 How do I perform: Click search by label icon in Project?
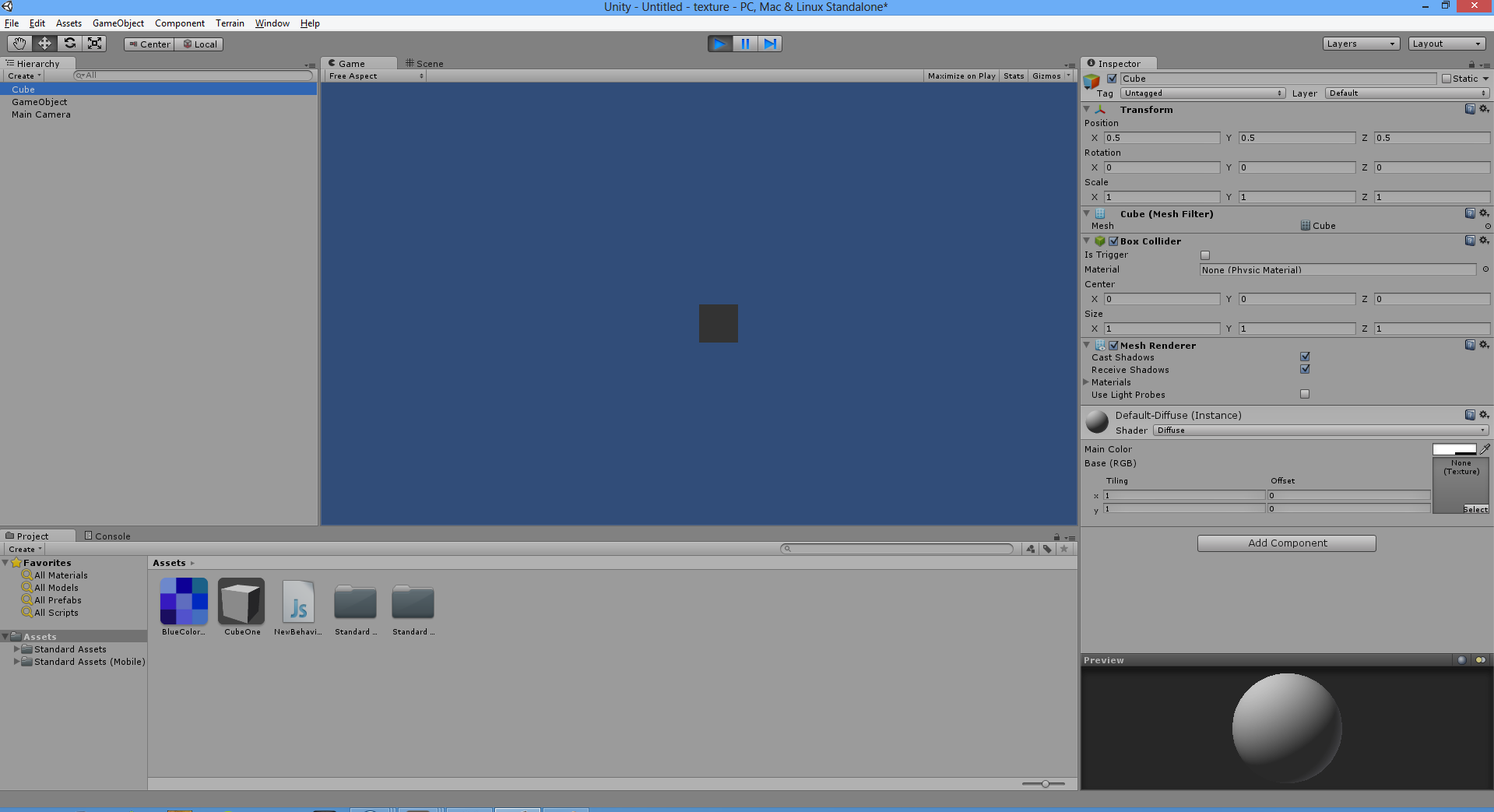[1047, 549]
